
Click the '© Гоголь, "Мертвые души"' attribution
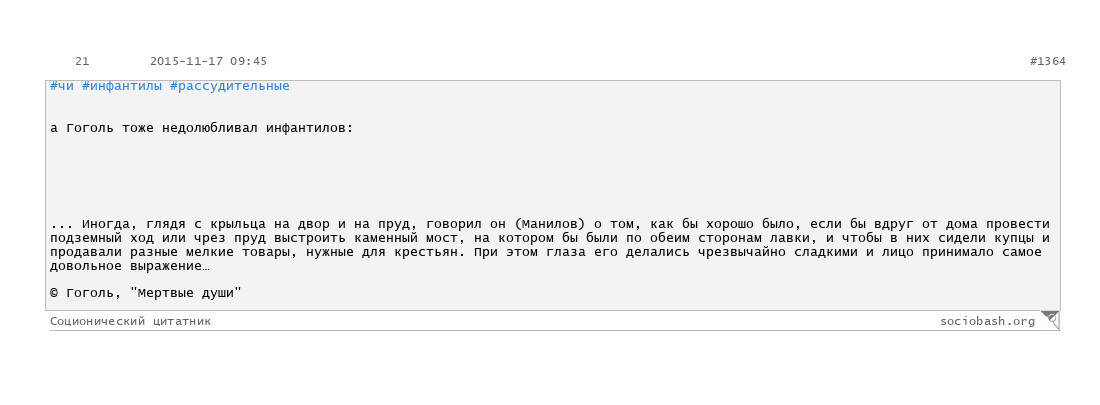coord(146,294)
